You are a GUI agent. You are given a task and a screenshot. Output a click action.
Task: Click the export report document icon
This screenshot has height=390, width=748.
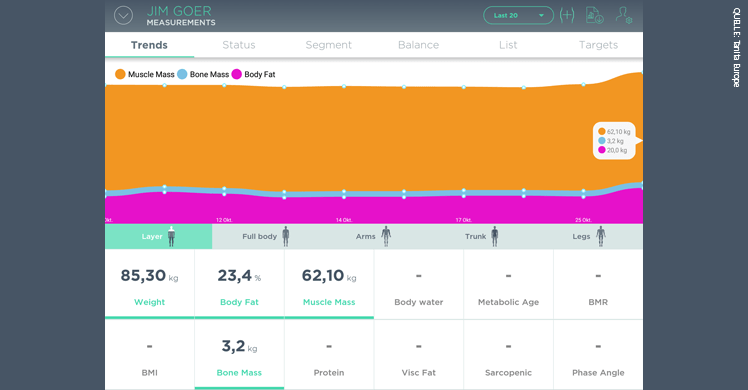coord(594,15)
